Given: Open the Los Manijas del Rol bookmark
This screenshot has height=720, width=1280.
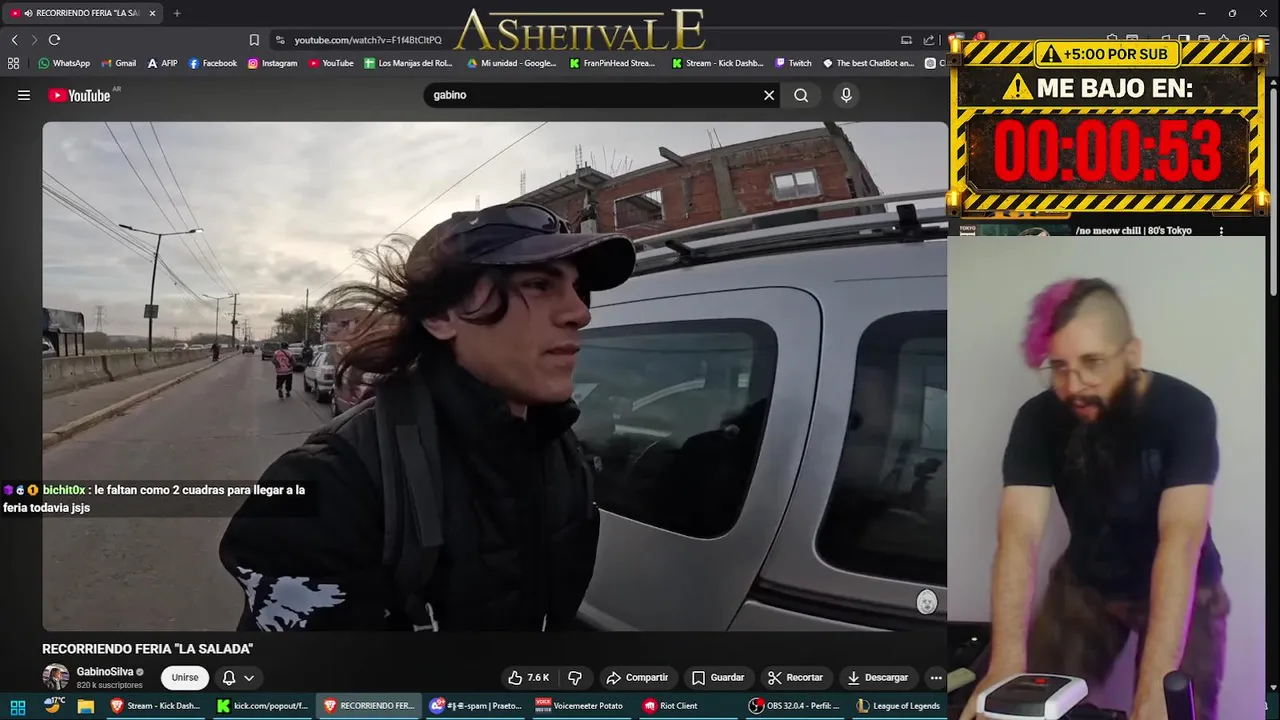Looking at the screenshot, I should (x=408, y=63).
